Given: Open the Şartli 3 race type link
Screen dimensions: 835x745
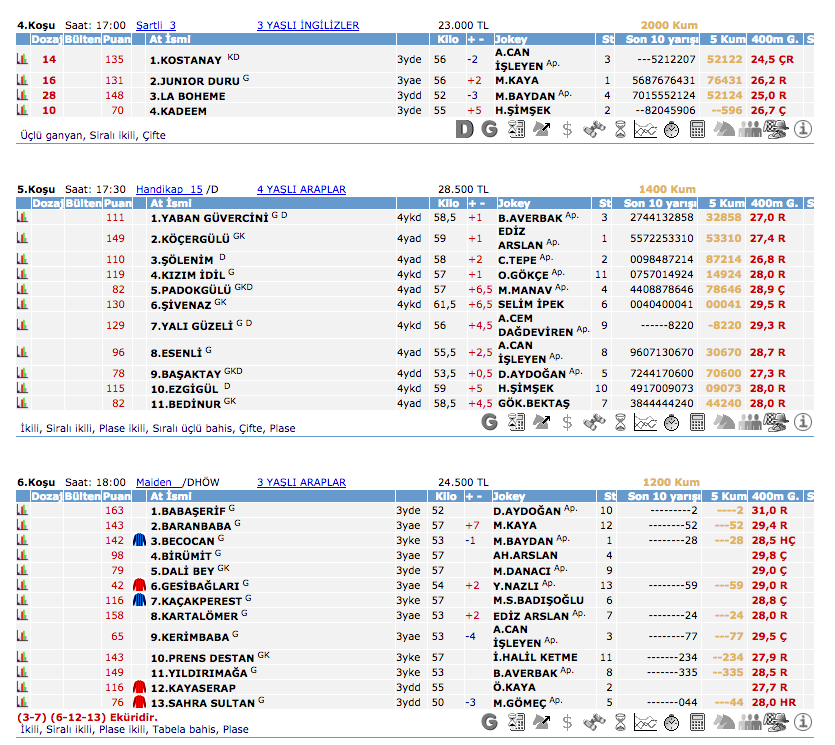Looking at the screenshot, I should coord(156,25).
